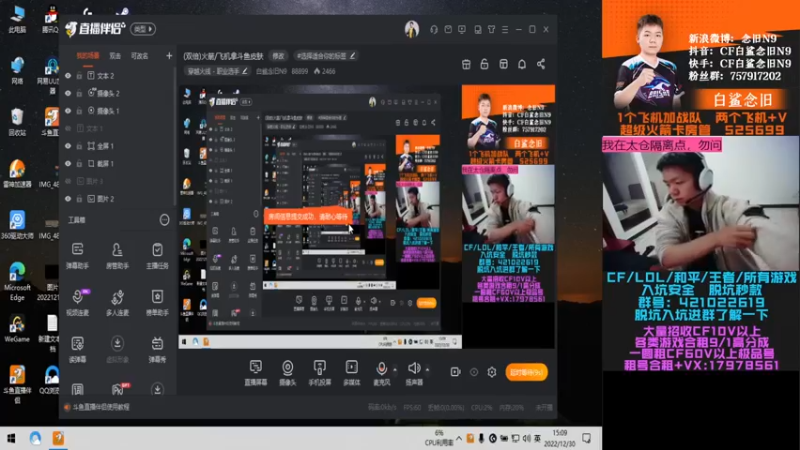800x450 pixels.
Task: Add a 手机投屏 phone cast source
Action: pos(319,372)
